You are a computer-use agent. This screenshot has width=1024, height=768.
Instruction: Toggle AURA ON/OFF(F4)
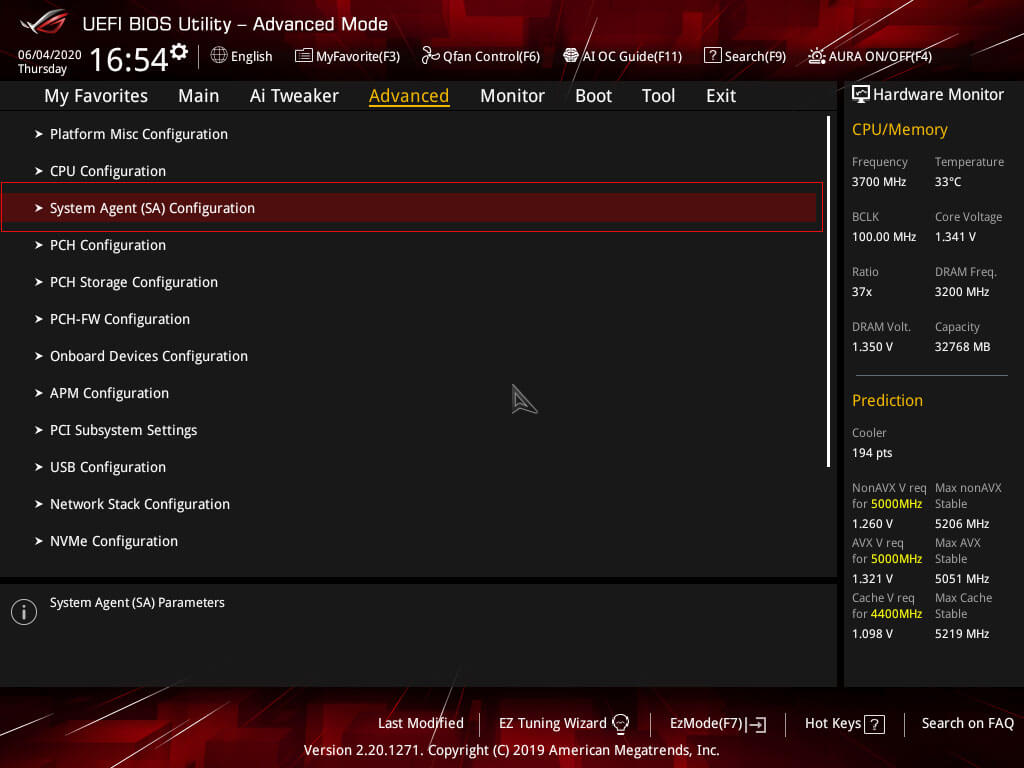[x=880, y=56]
